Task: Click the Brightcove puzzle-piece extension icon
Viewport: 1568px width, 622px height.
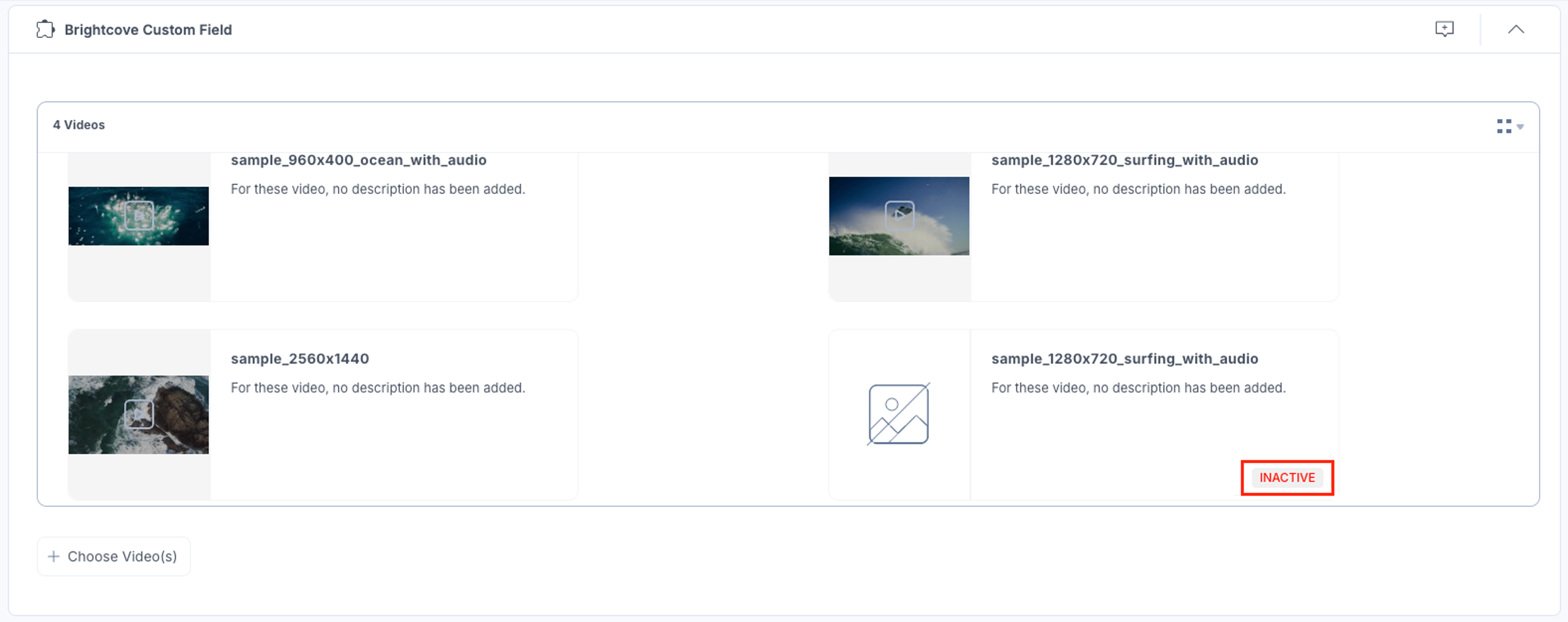Action: 45,29
